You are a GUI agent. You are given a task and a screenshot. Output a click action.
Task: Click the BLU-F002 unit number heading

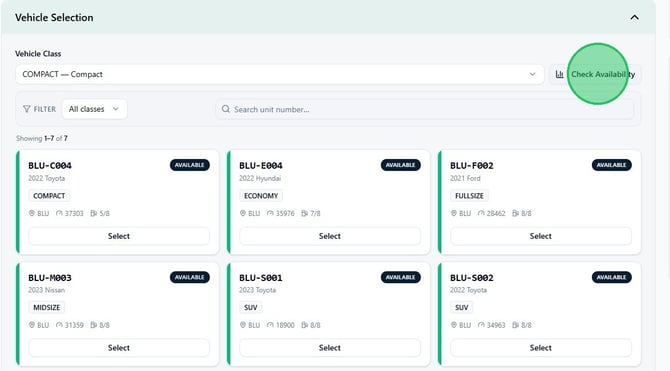point(472,166)
